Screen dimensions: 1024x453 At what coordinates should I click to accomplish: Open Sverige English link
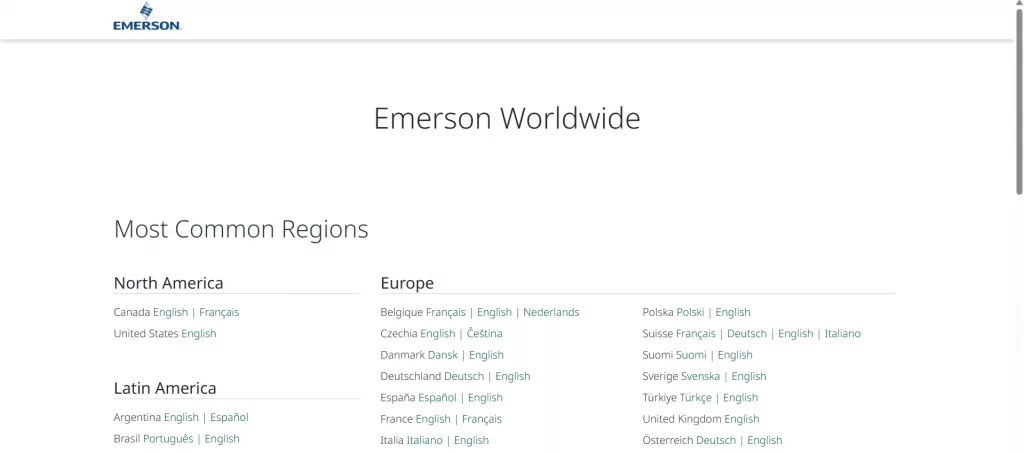(749, 377)
